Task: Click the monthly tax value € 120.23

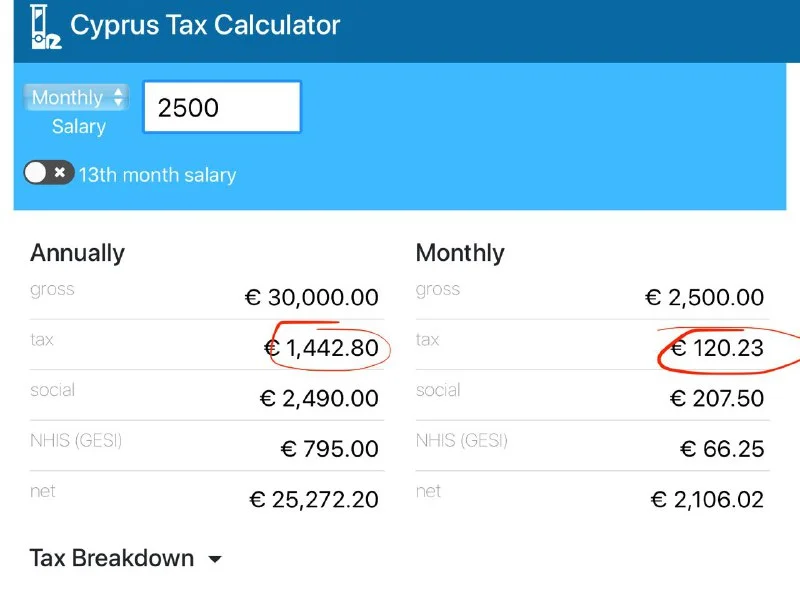Action: [x=716, y=349]
